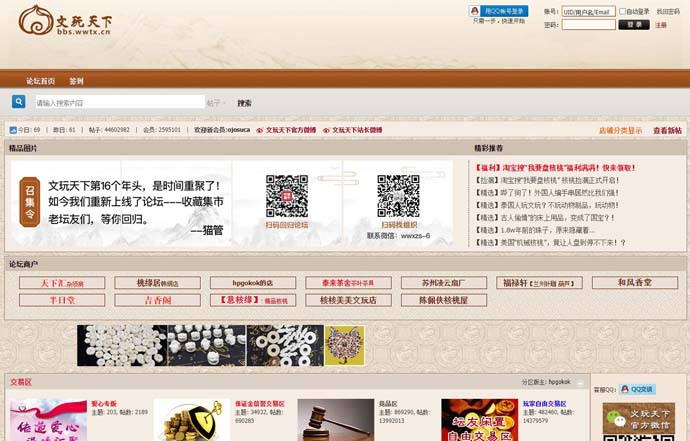Open the 文玩天下站长微博 Weibo icon link
This screenshot has height=441, width=690.
click(x=326, y=130)
